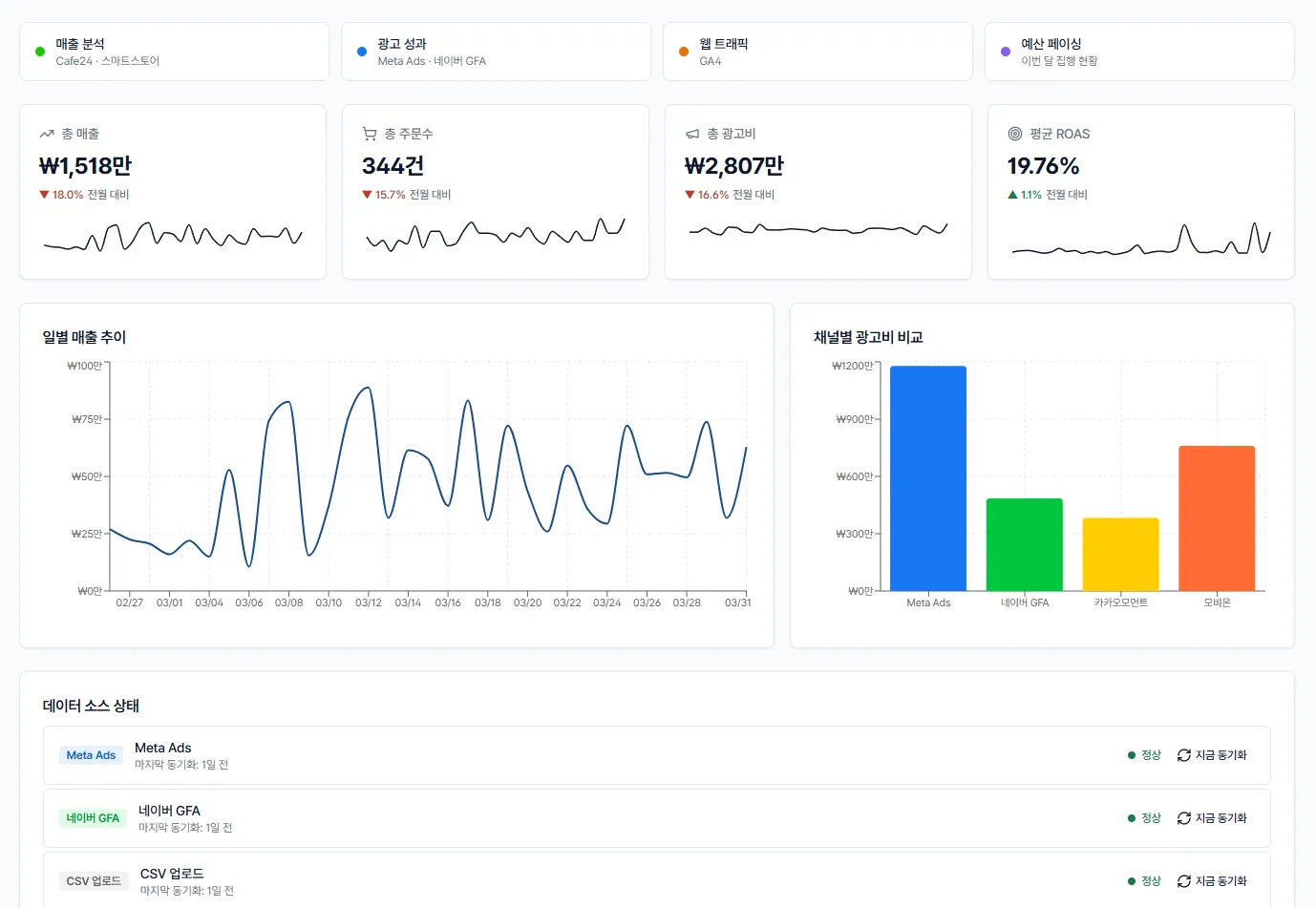Click the ₩1,518만 total revenue value

point(85,166)
